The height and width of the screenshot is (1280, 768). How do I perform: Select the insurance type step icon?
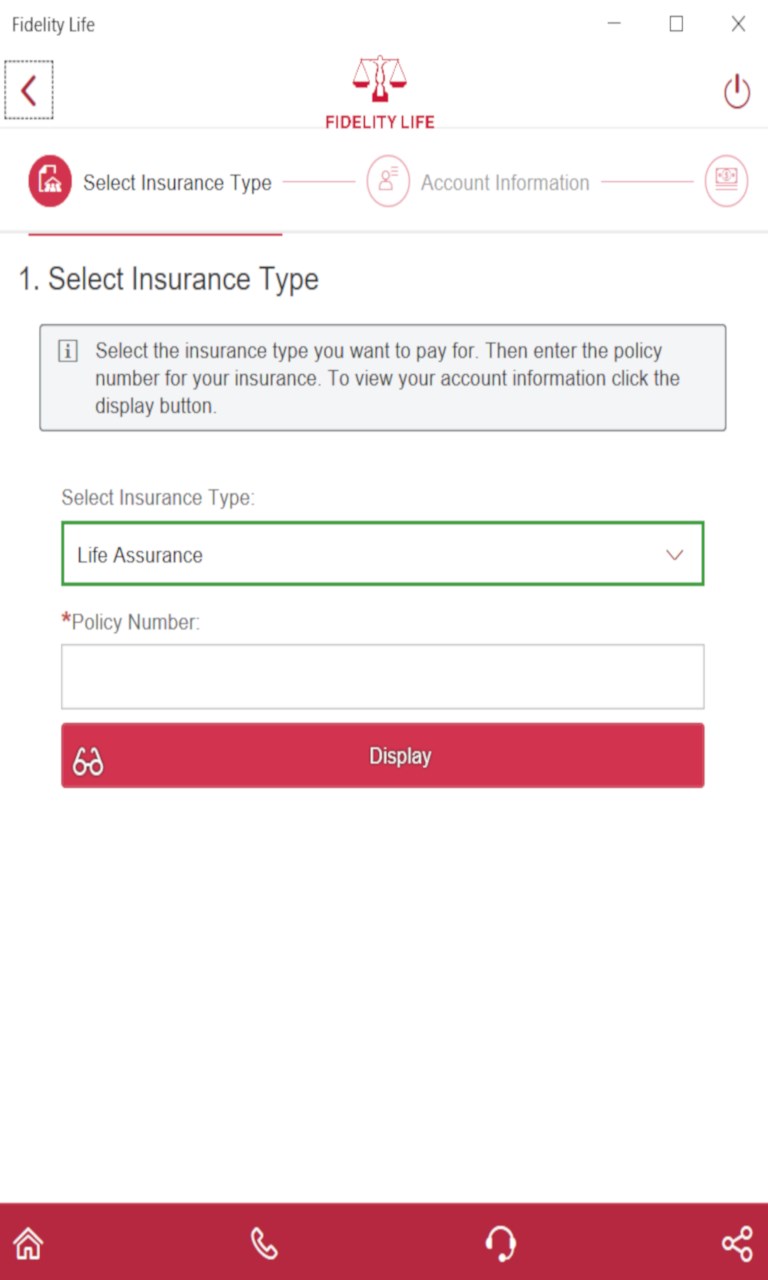click(x=50, y=182)
